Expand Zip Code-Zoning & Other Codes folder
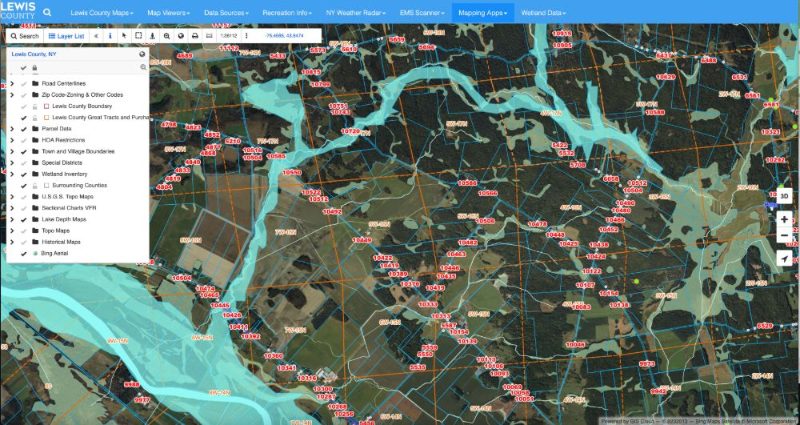Image resolution: width=800 pixels, height=425 pixels. [12, 95]
